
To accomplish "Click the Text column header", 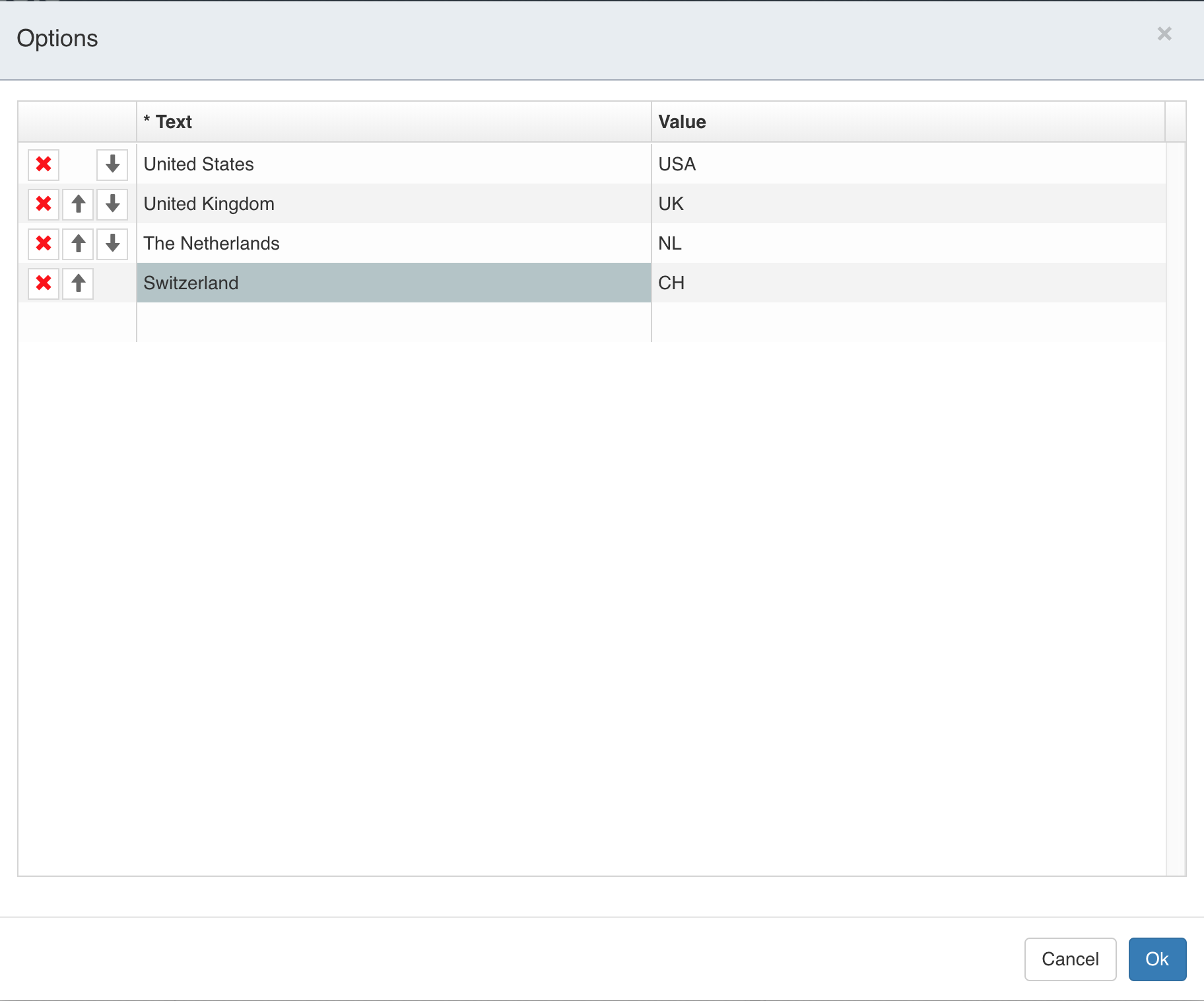I will point(393,121).
